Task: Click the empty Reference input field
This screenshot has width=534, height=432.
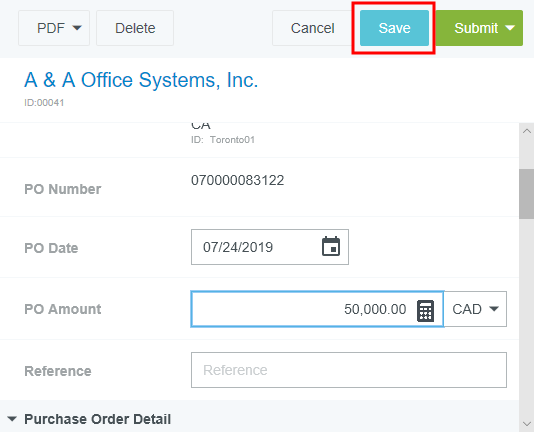Action: tap(349, 370)
